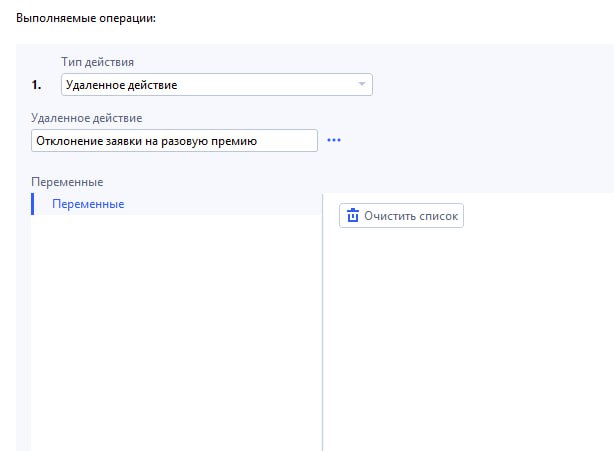Open the Тип действия dropdown arrow

pos(361,85)
